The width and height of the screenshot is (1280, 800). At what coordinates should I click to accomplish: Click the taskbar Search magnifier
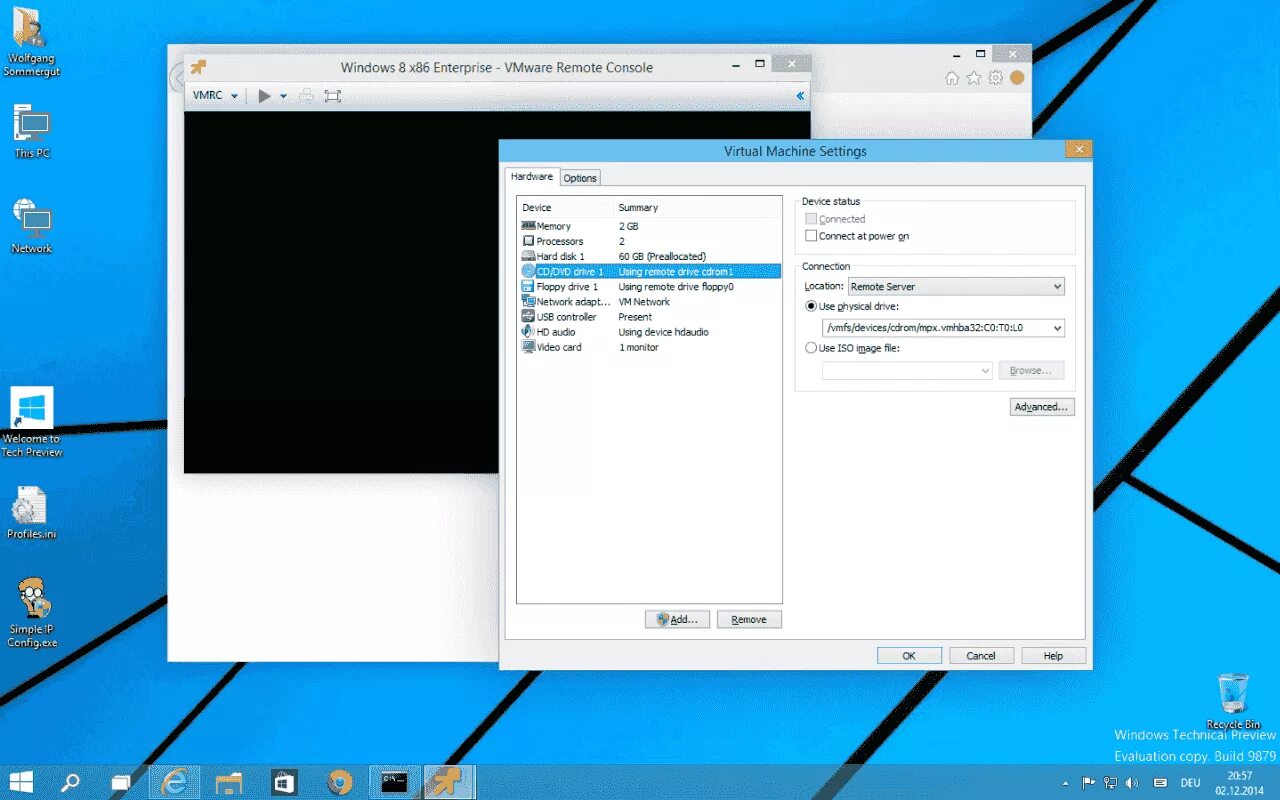coord(70,782)
